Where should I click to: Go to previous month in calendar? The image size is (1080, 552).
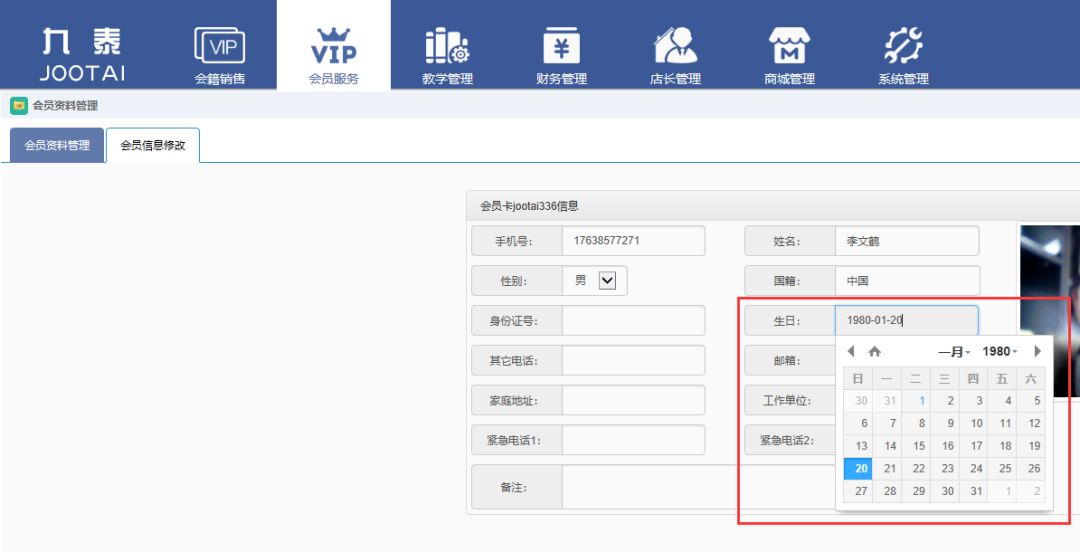tap(851, 351)
